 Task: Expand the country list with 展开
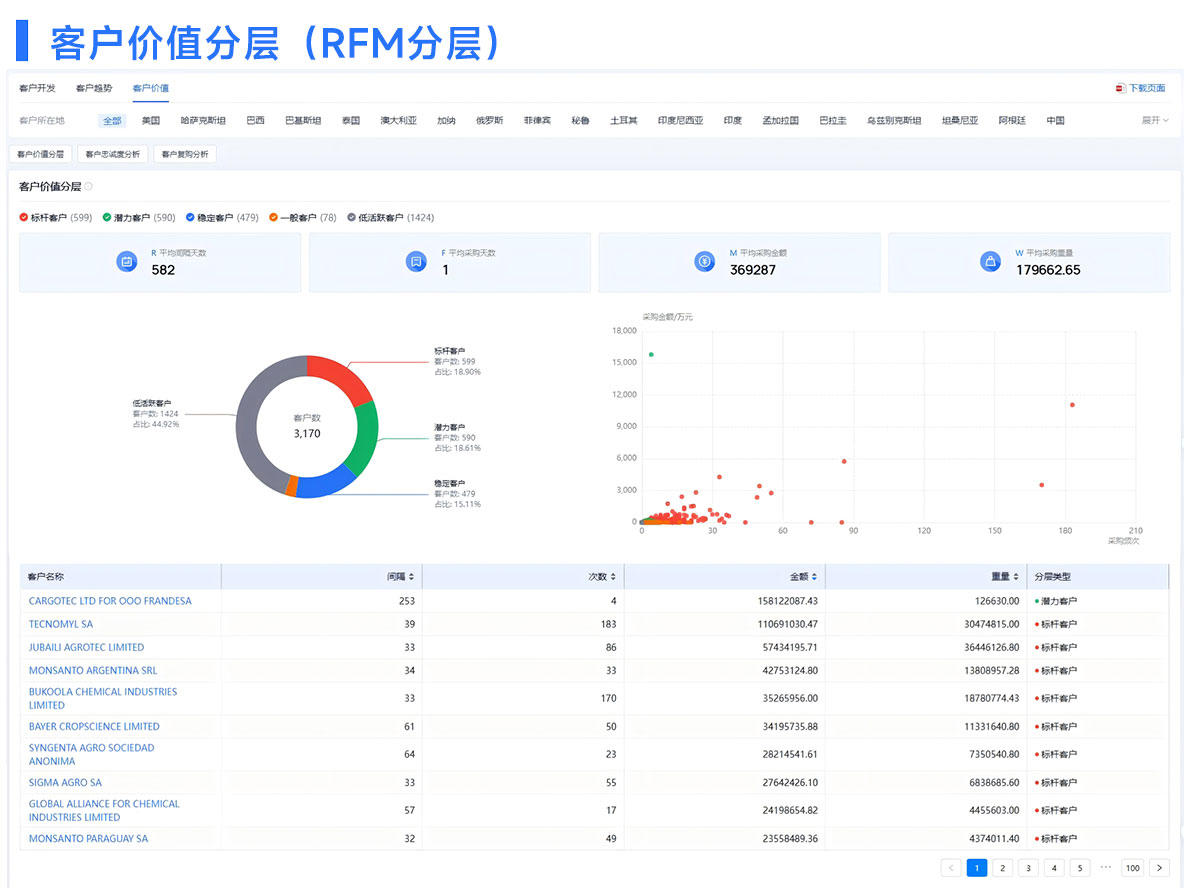[1155, 121]
